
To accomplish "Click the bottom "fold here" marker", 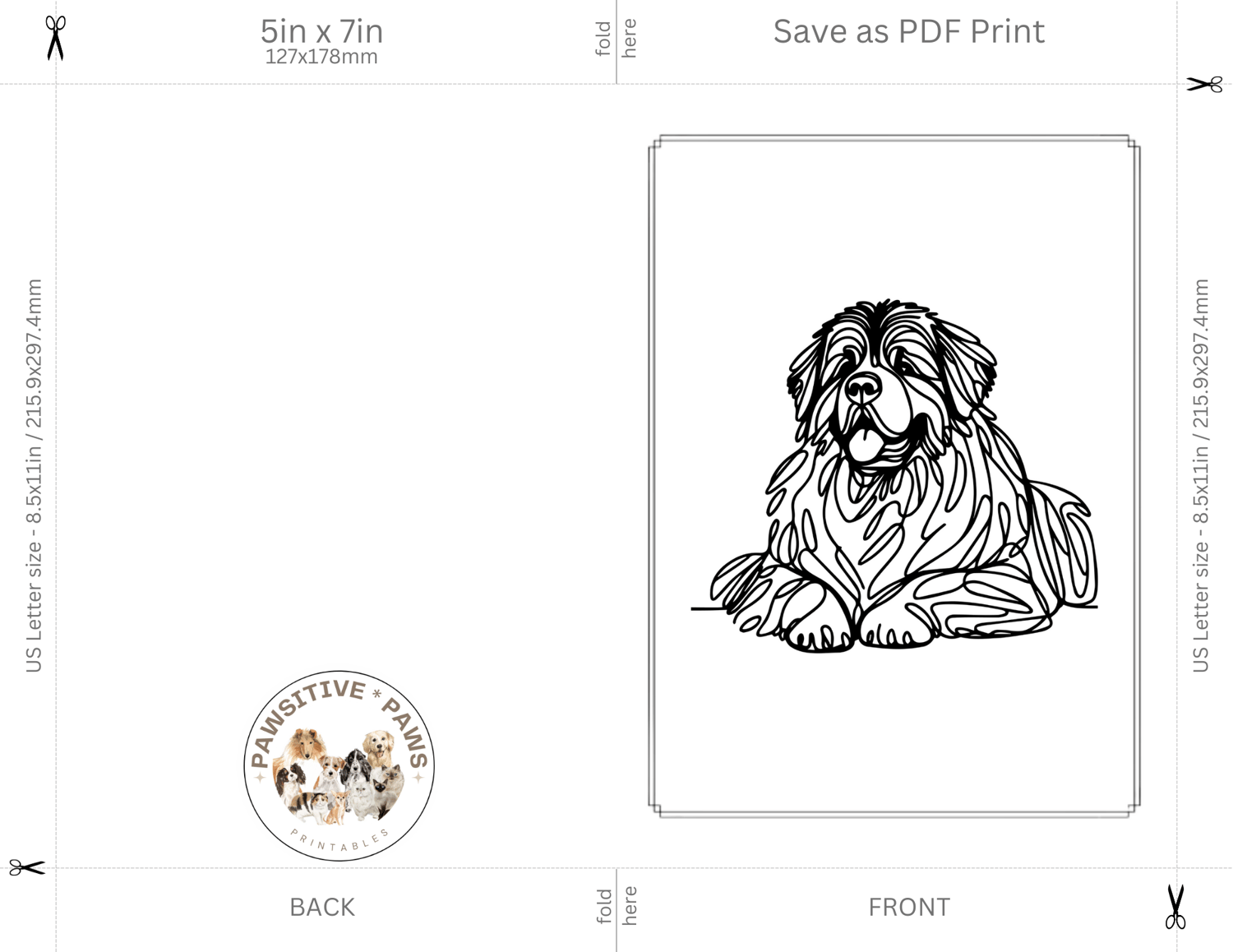I will (x=616, y=905).
